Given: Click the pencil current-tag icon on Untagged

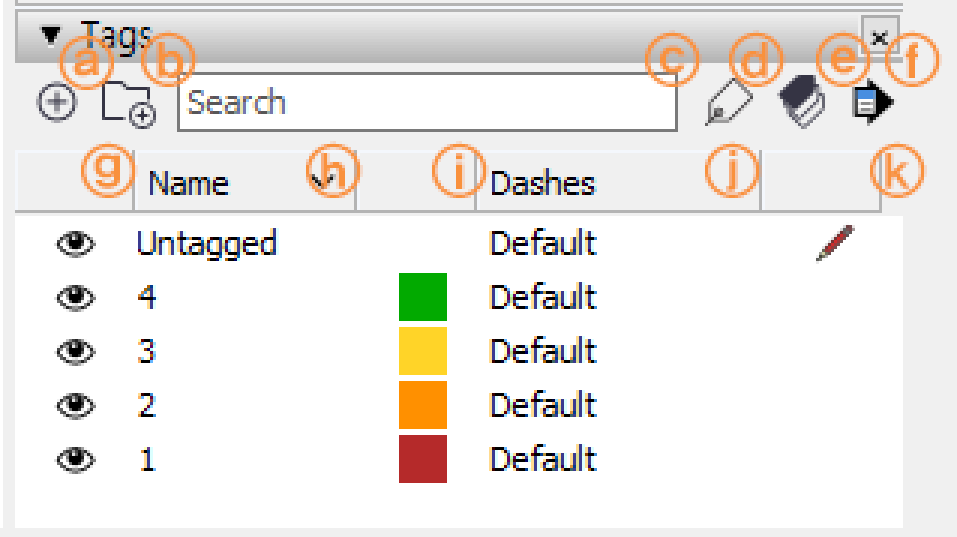Looking at the screenshot, I should pyautogui.click(x=835, y=243).
